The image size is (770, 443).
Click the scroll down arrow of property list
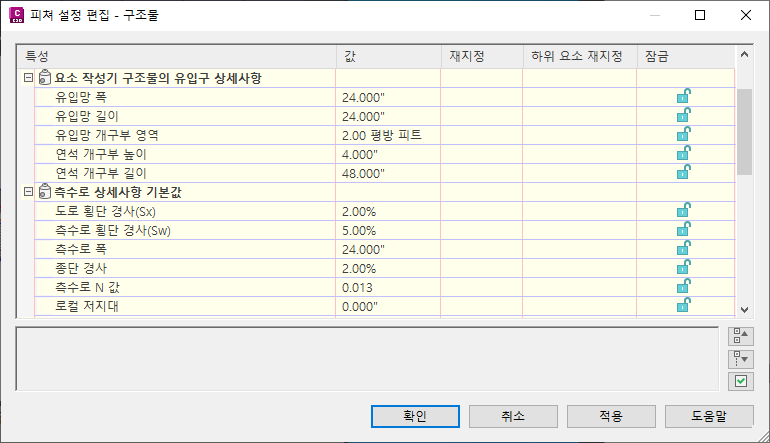pos(744,310)
